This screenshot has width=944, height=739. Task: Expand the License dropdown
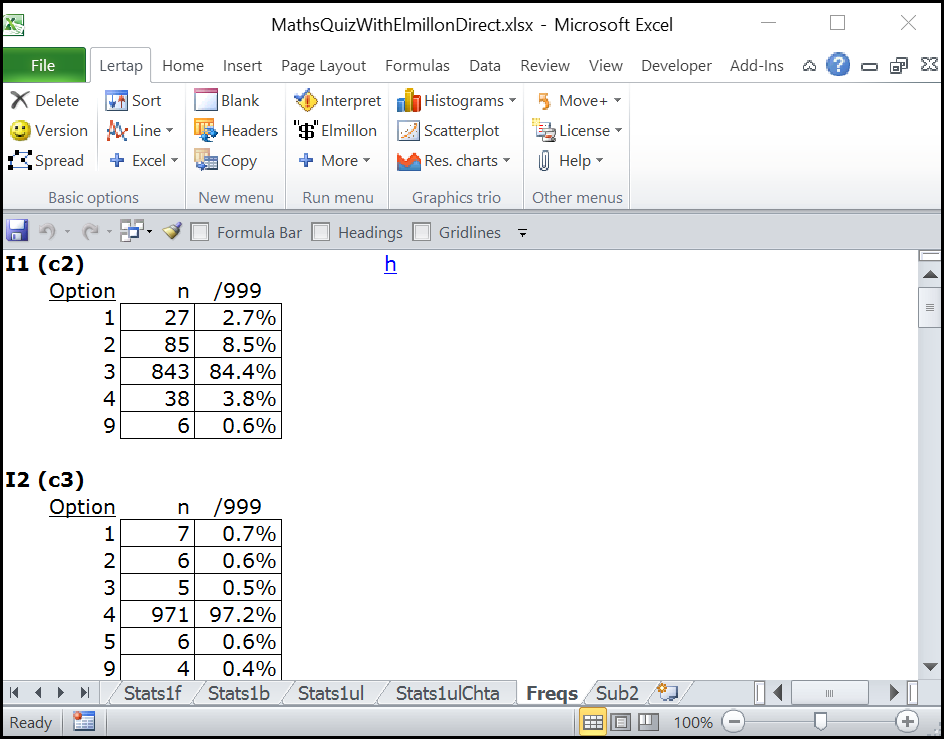[x=618, y=130]
